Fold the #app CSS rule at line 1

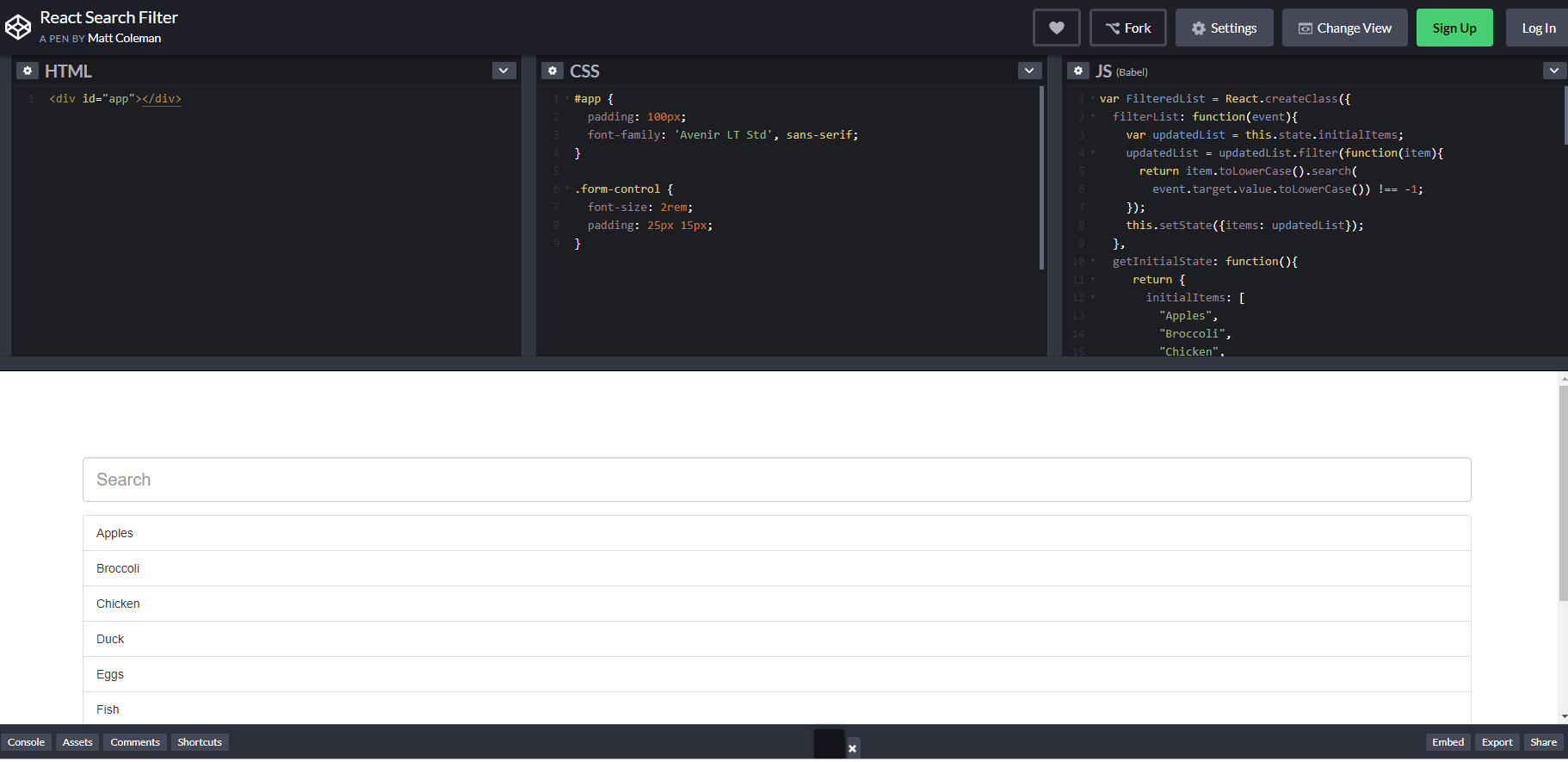coord(567,99)
